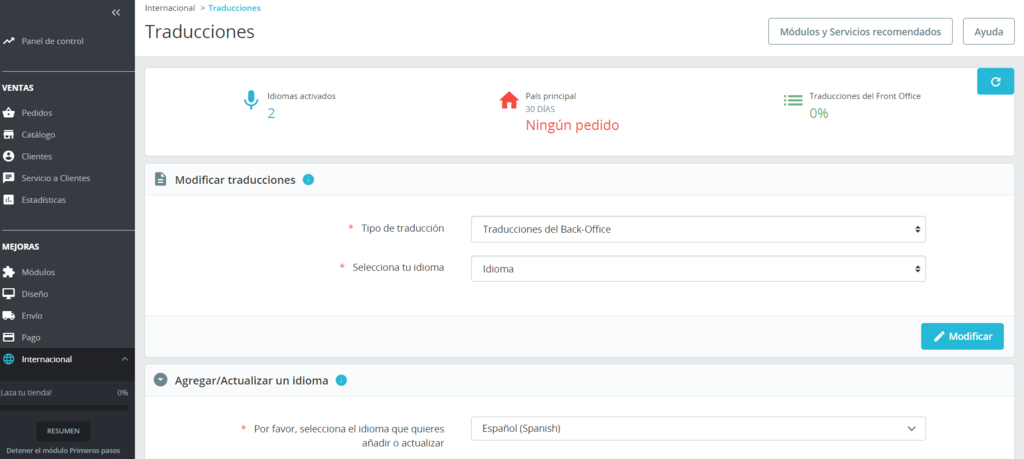1024x459 pixels.
Task: Click the Catálogo store icon
Action: point(8,135)
